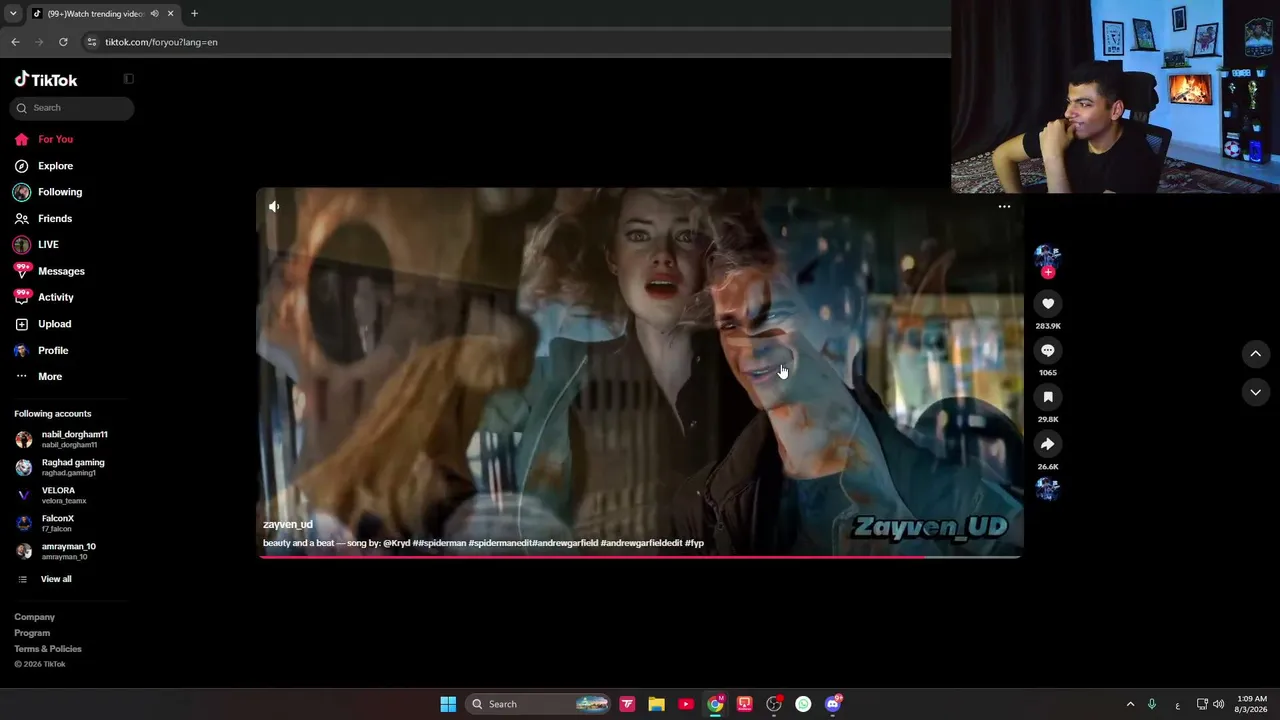Open the browser tab search dropdown
Image resolution: width=1280 pixels, height=720 pixels.
click(13, 14)
